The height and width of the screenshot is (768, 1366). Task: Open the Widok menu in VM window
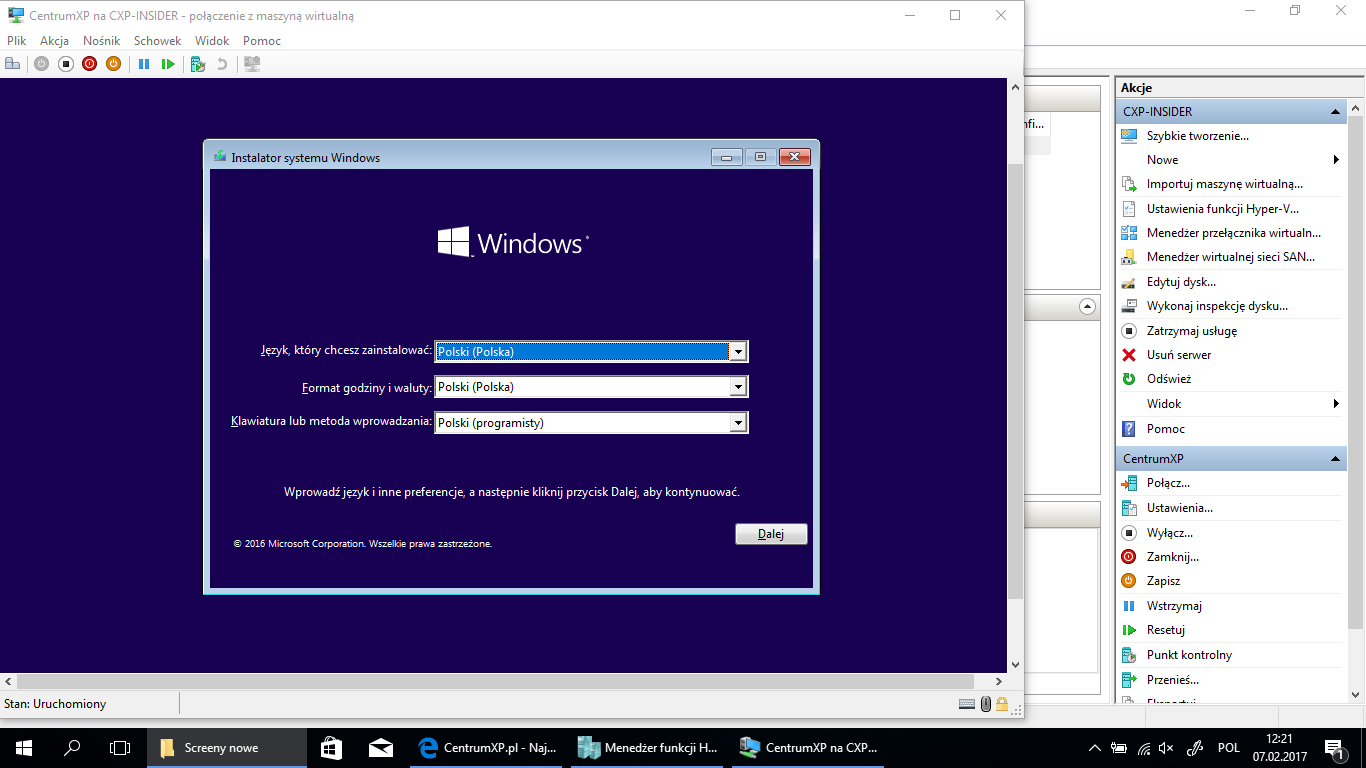pos(212,41)
